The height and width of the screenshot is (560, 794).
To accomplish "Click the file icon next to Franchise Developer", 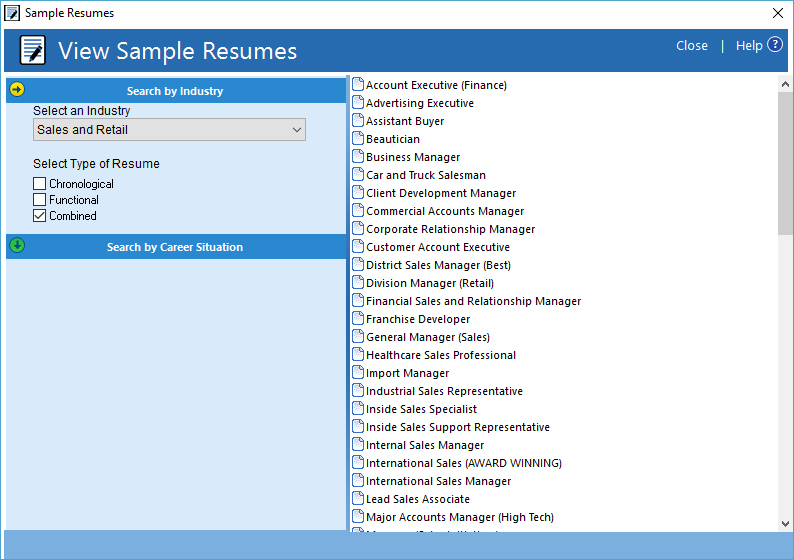I will (x=358, y=319).
